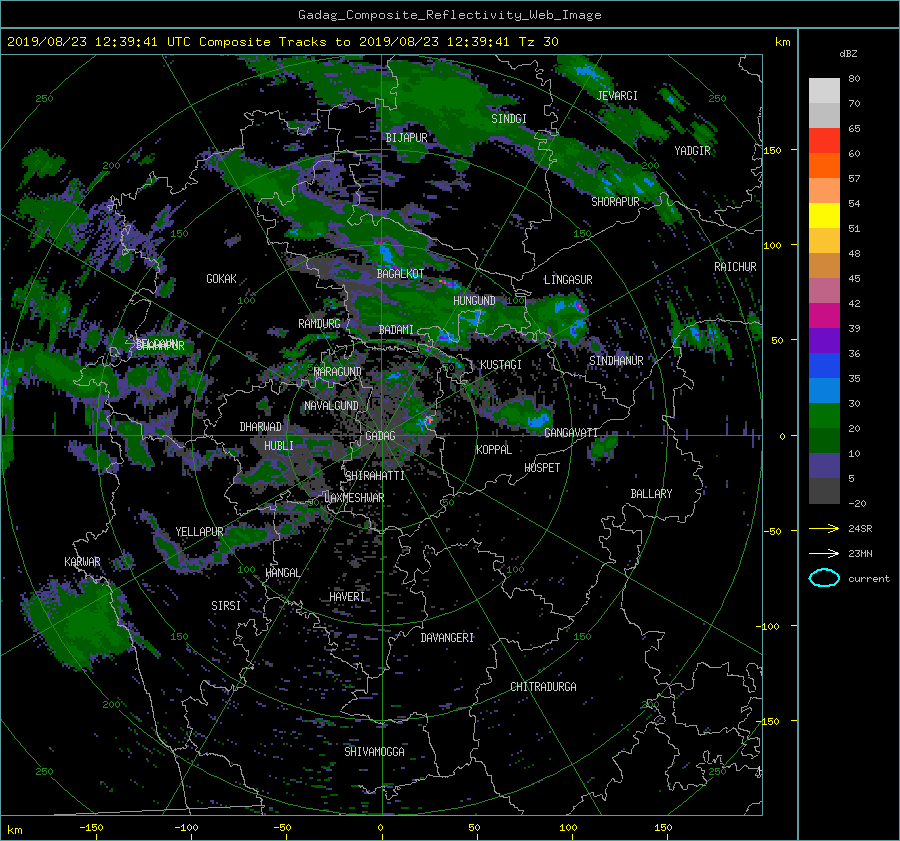Image resolution: width=900 pixels, height=841 pixels.
Task: Click the KUSTAGI city label
Action: tap(501, 365)
